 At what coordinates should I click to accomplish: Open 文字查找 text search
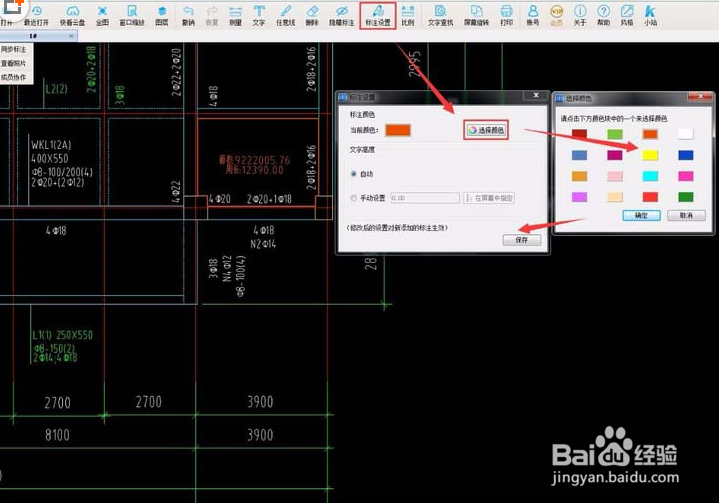point(441,15)
